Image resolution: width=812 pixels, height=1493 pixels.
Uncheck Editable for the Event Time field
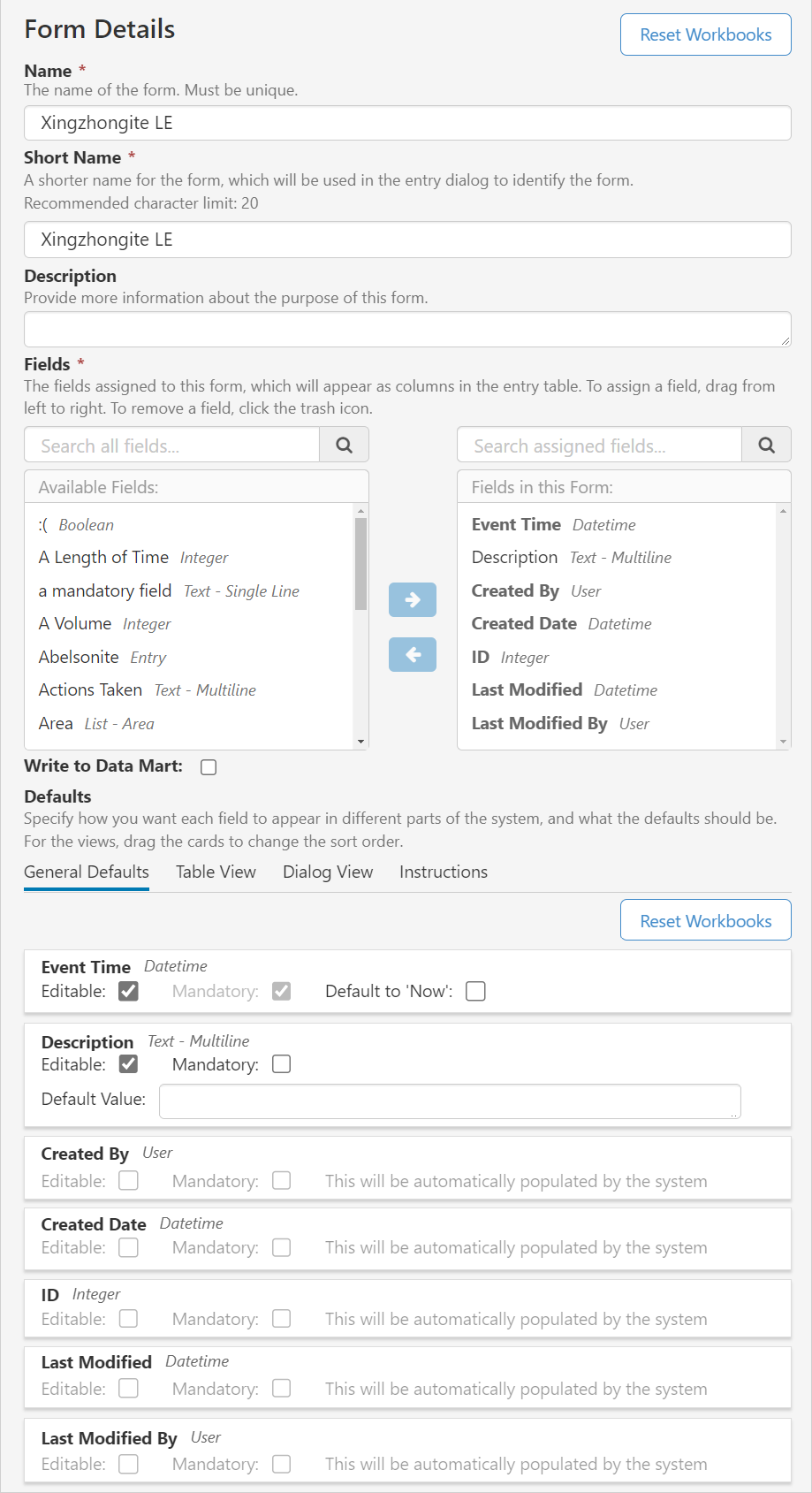pyautogui.click(x=129, y=991)
